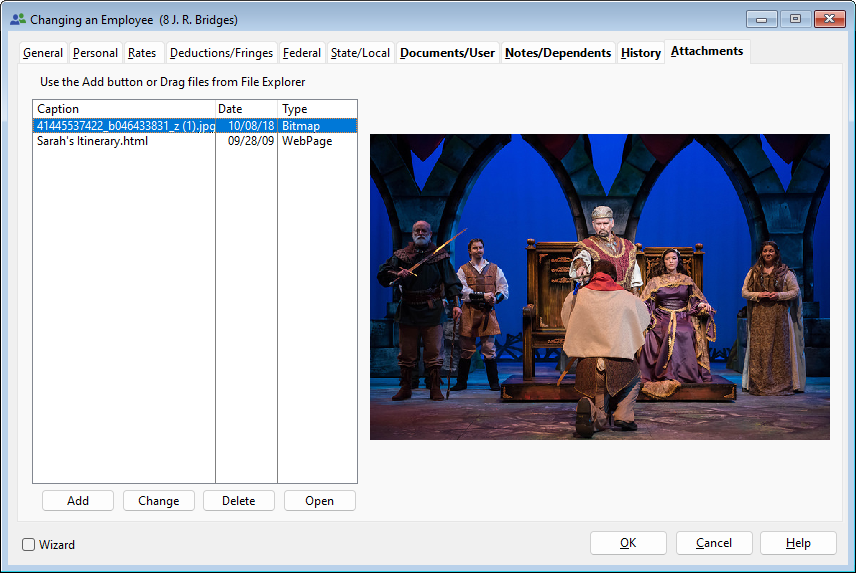
Task: Open the Federal tab
Action: (x=302, y=53)
